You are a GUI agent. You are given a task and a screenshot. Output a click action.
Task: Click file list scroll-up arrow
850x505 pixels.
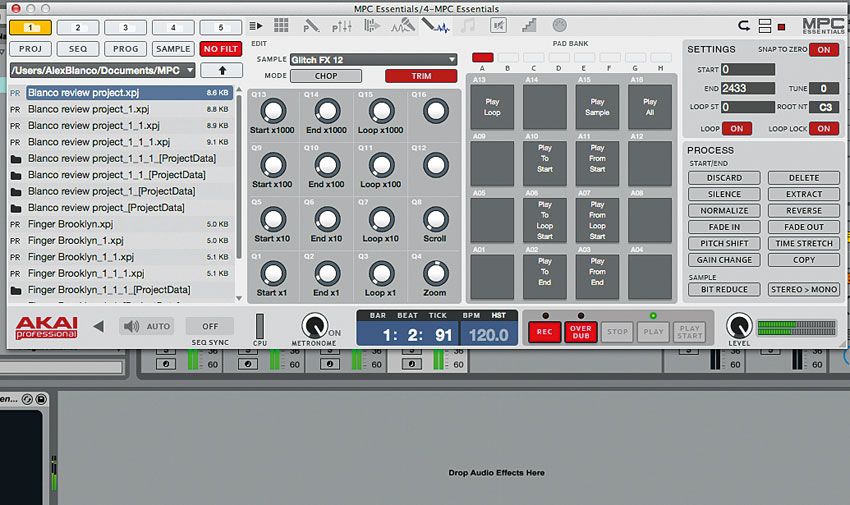click(239, 89)
